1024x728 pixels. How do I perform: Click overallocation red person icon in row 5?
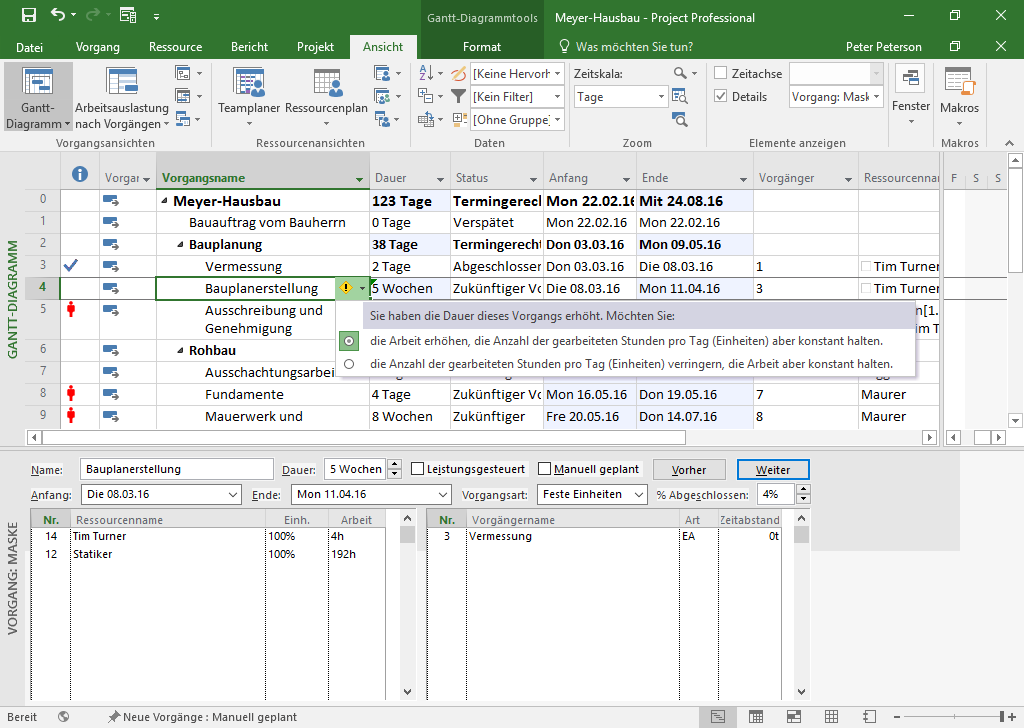[71, 309]
